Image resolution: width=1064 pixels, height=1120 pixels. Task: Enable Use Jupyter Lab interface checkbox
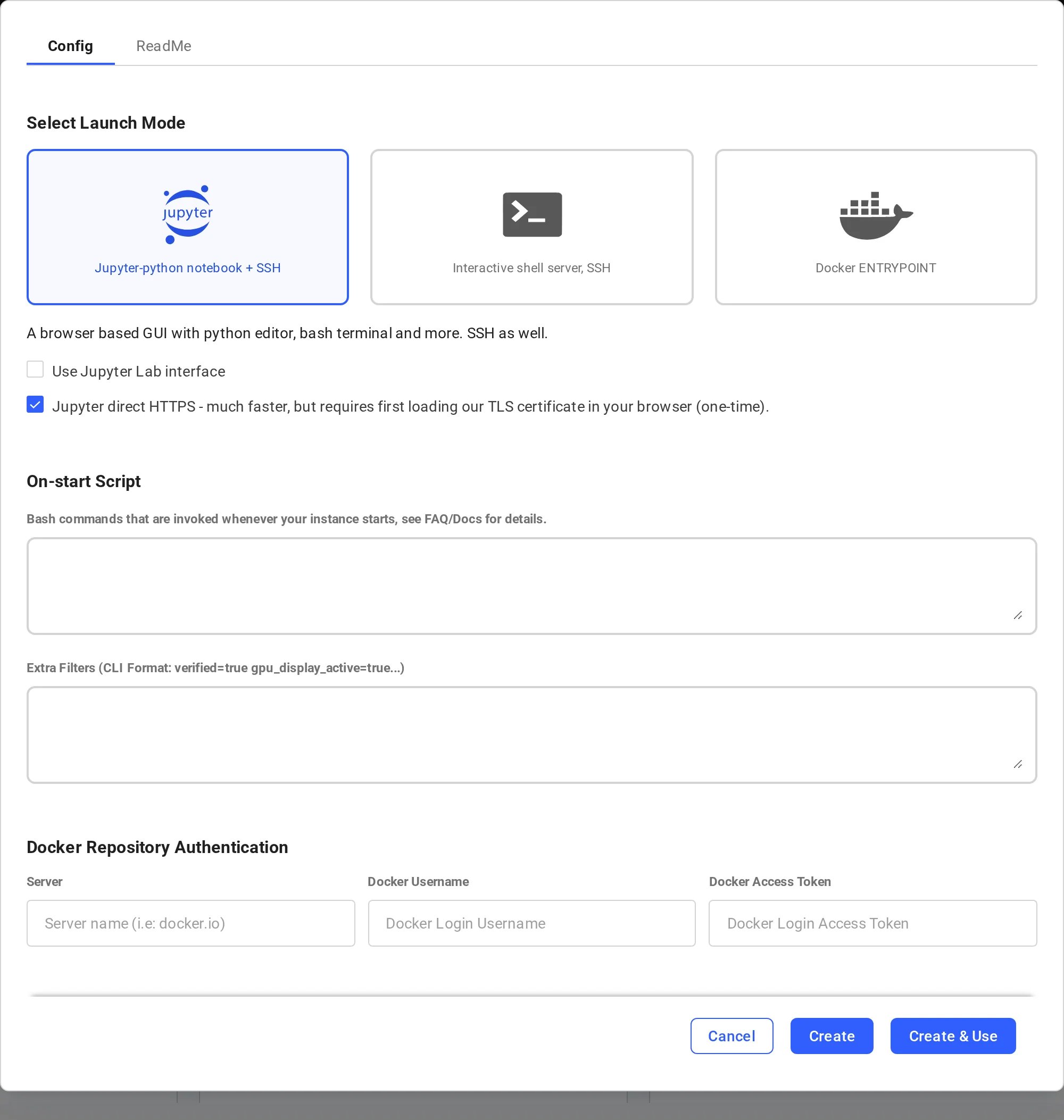point(35,370)
